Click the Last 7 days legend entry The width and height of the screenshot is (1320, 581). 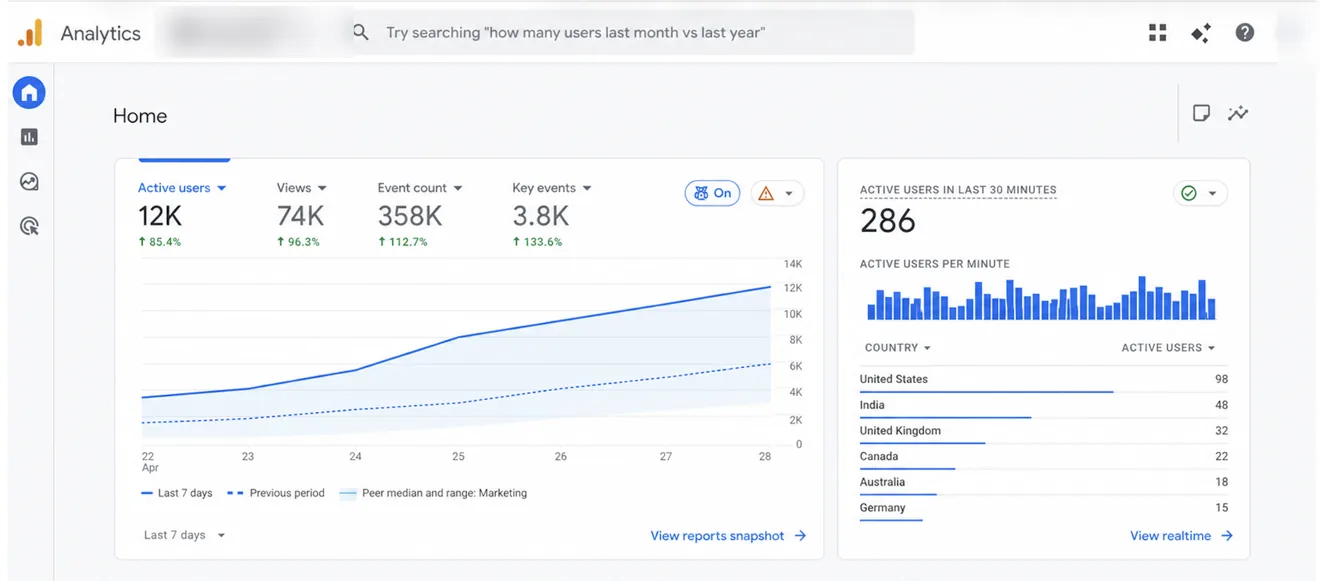click(x=177, y=493)
